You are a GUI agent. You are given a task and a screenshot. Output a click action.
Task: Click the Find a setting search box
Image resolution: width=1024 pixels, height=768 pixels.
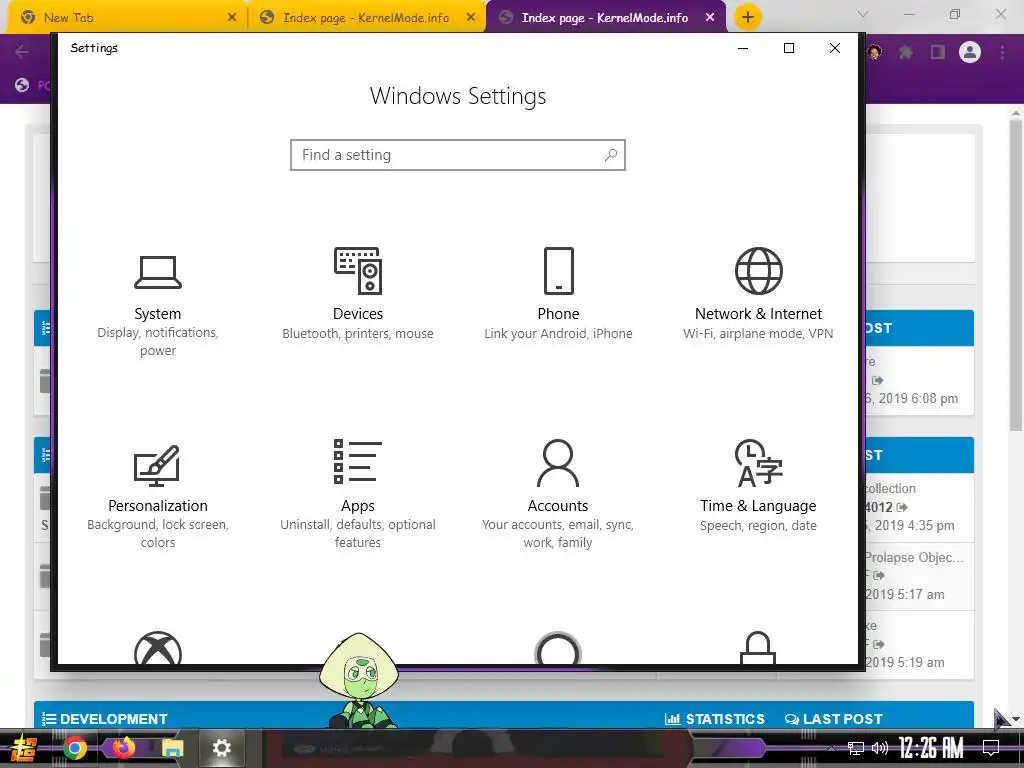tap(458, 155)
